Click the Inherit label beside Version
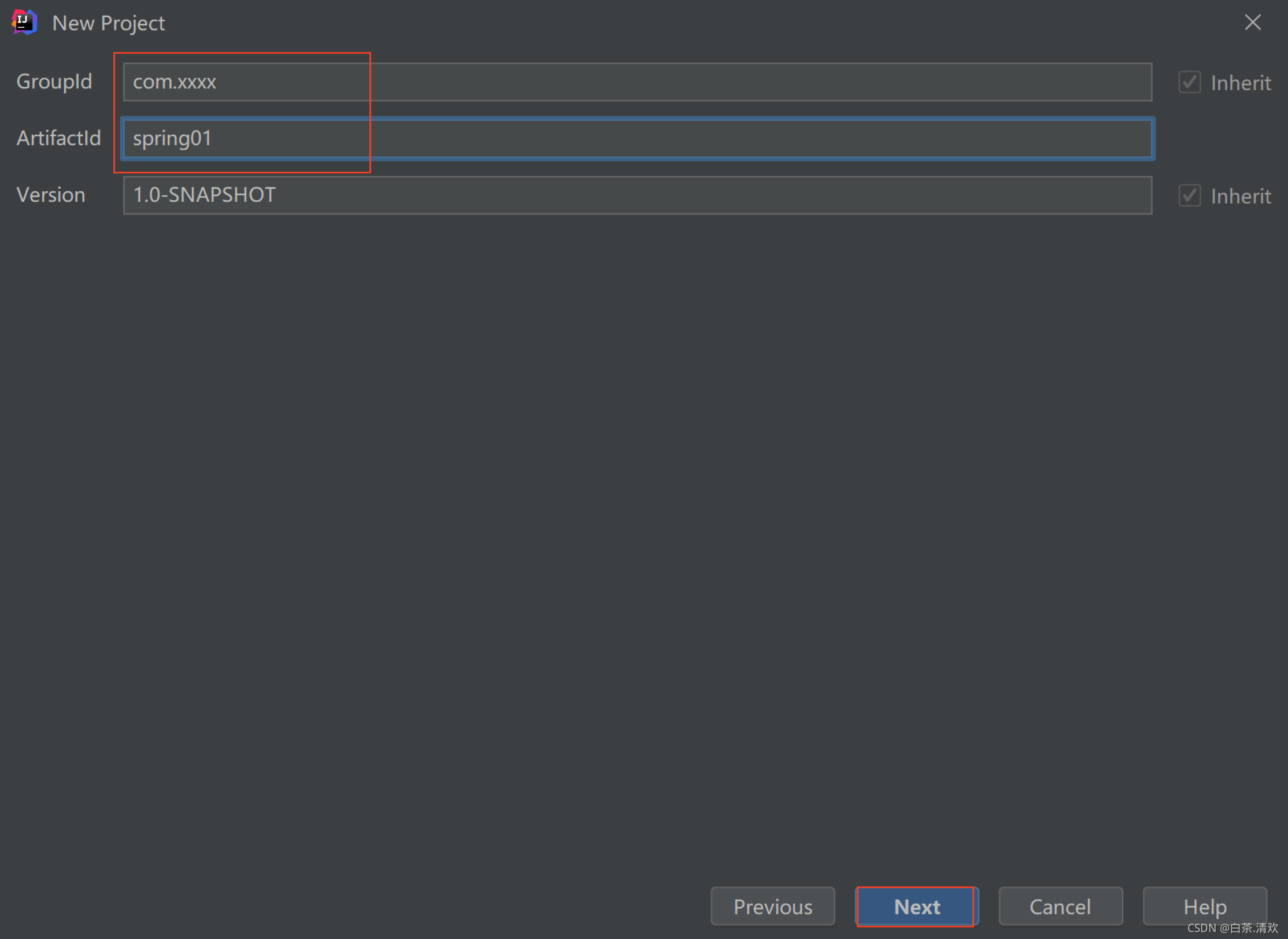1288x939 pixels. pyautogui.click(x=1240, y=197)
